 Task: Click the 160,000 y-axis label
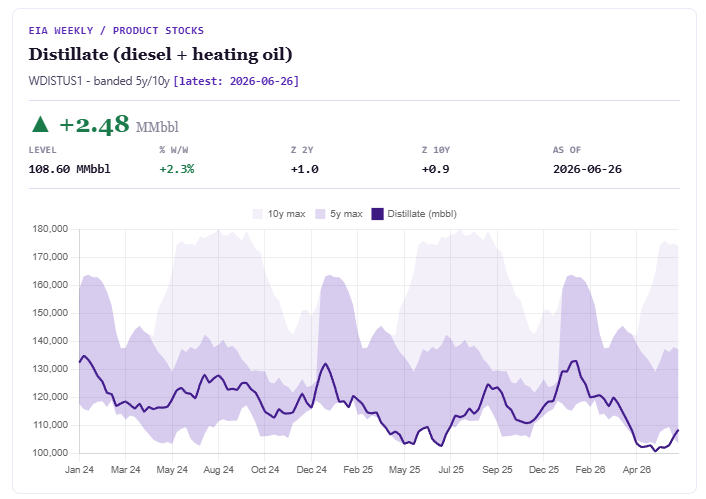pyautogui.click(x=50, y=285)
